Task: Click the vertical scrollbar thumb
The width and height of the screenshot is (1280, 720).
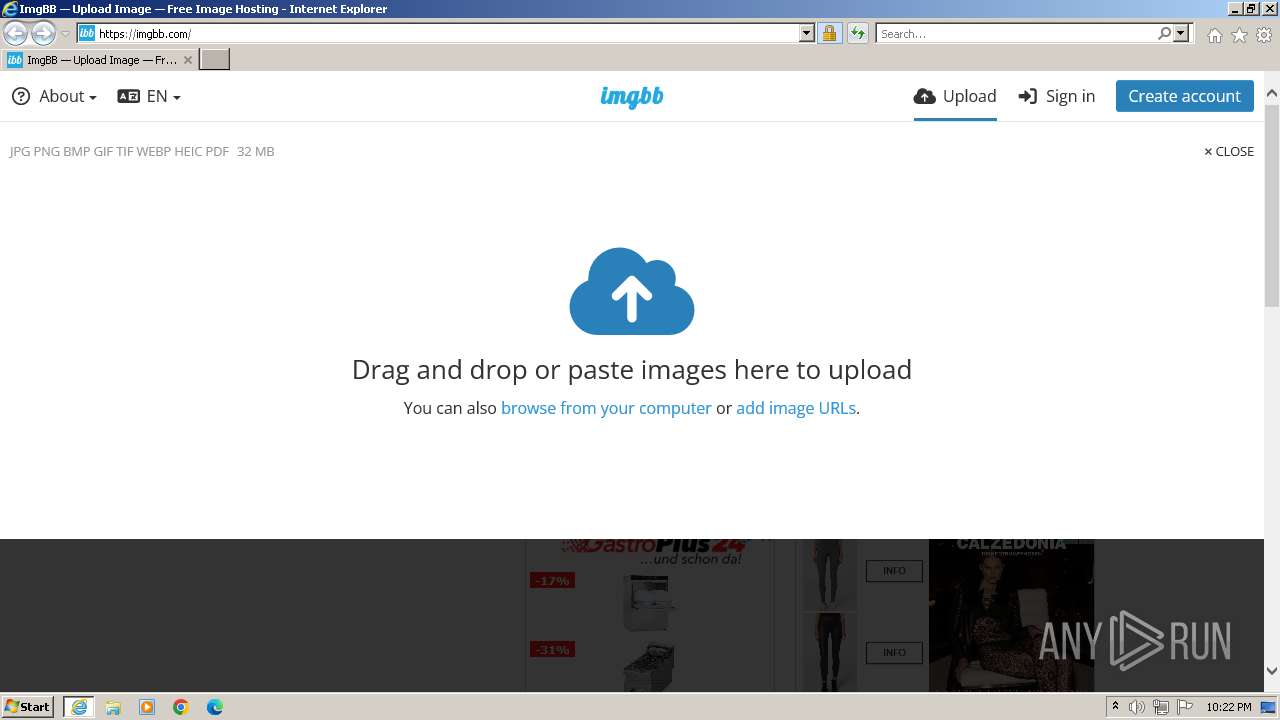Action: click(x=1272, y=205)
